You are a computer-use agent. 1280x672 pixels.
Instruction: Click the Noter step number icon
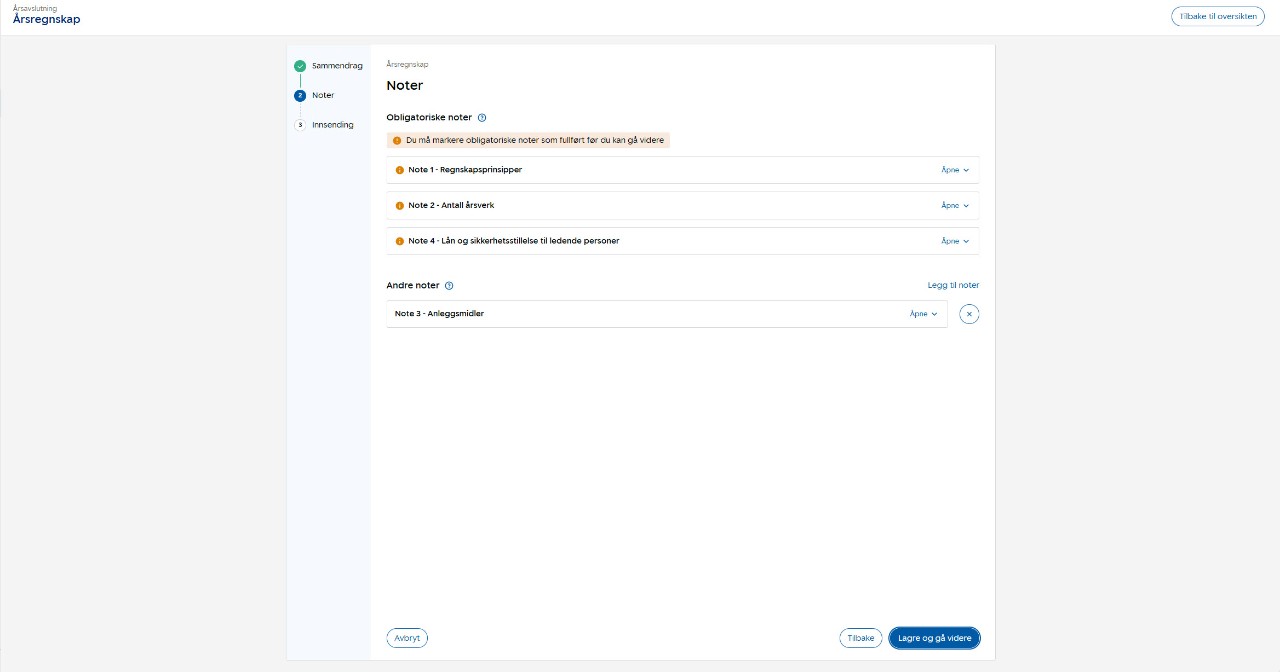[x=300, y=96]
